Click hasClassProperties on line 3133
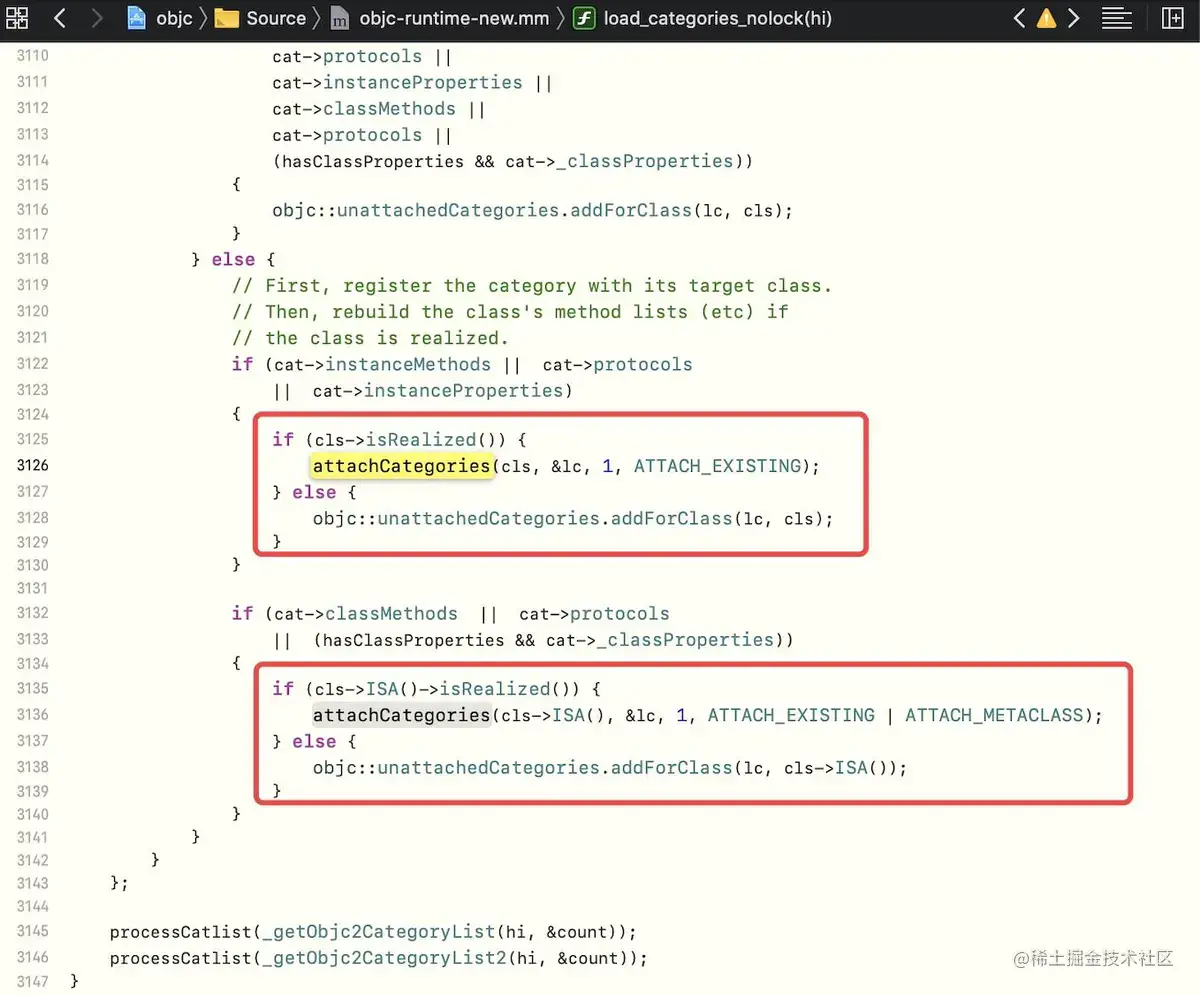Screen dimensions: 1200x995 [414, 640]
